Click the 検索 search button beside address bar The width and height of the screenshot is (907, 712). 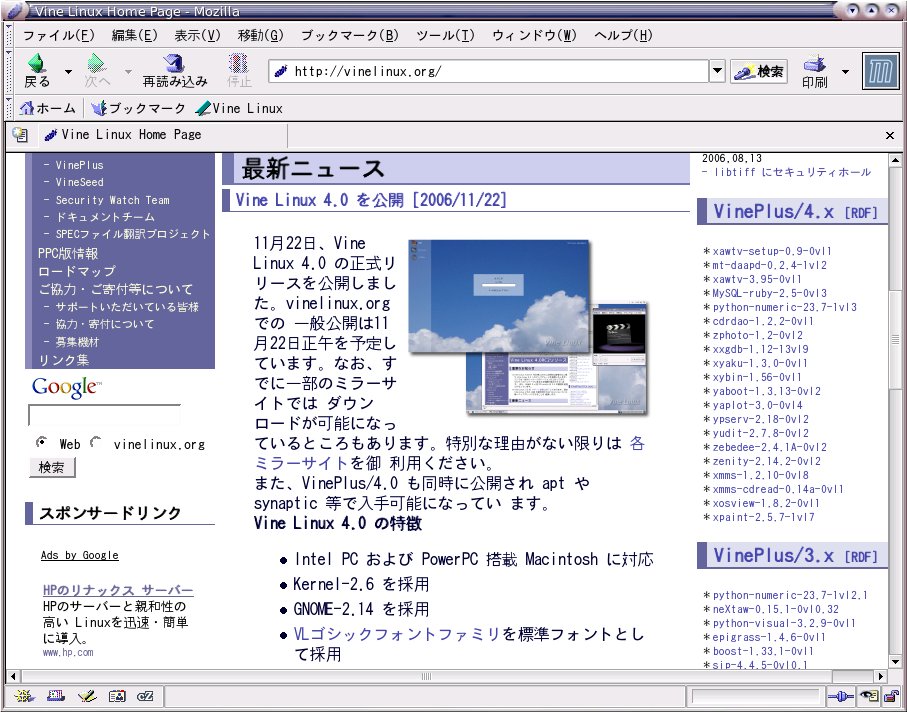click(758, 71)
